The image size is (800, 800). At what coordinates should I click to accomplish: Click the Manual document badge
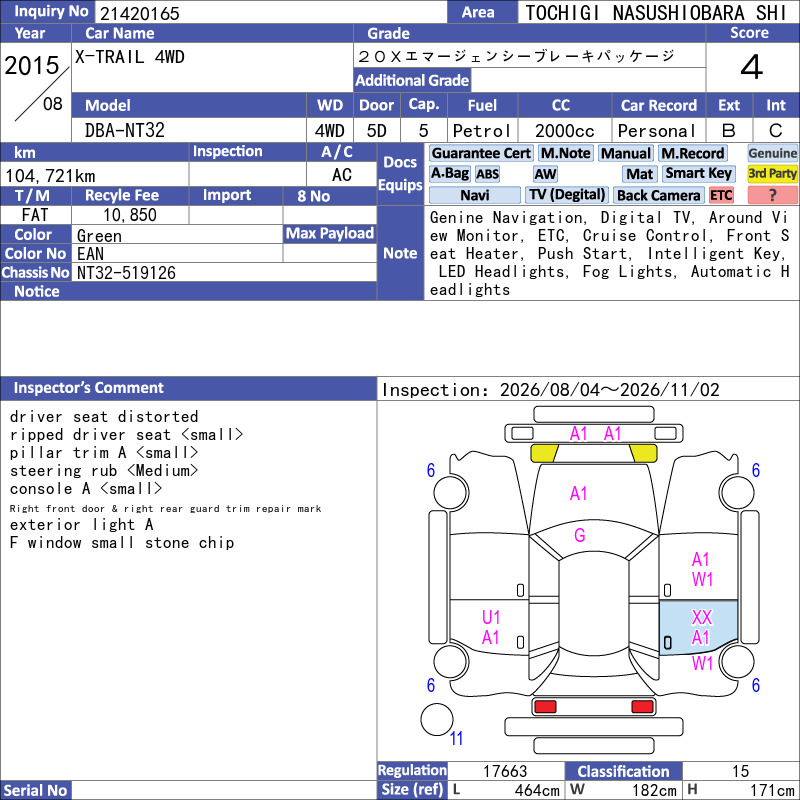(x=626, y=153)
